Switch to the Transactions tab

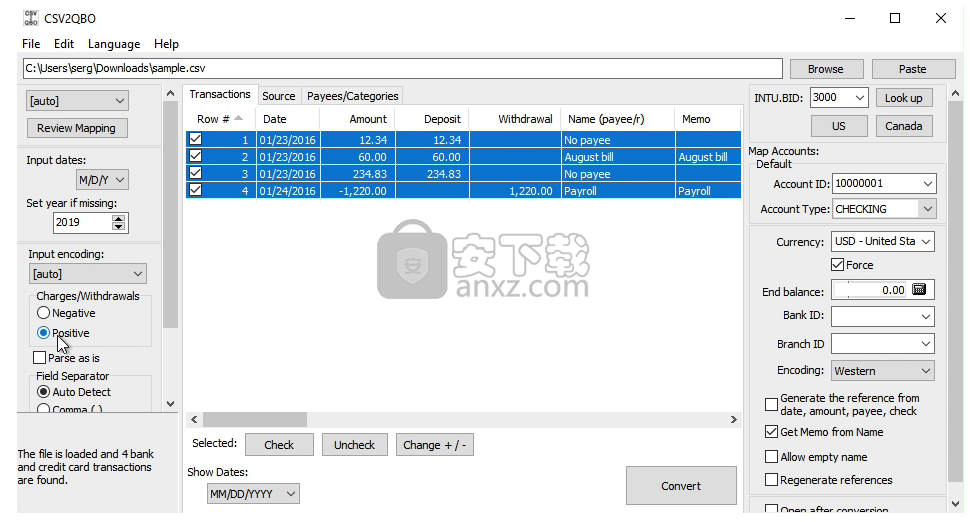pyautogui.click(x=220, y=94)
